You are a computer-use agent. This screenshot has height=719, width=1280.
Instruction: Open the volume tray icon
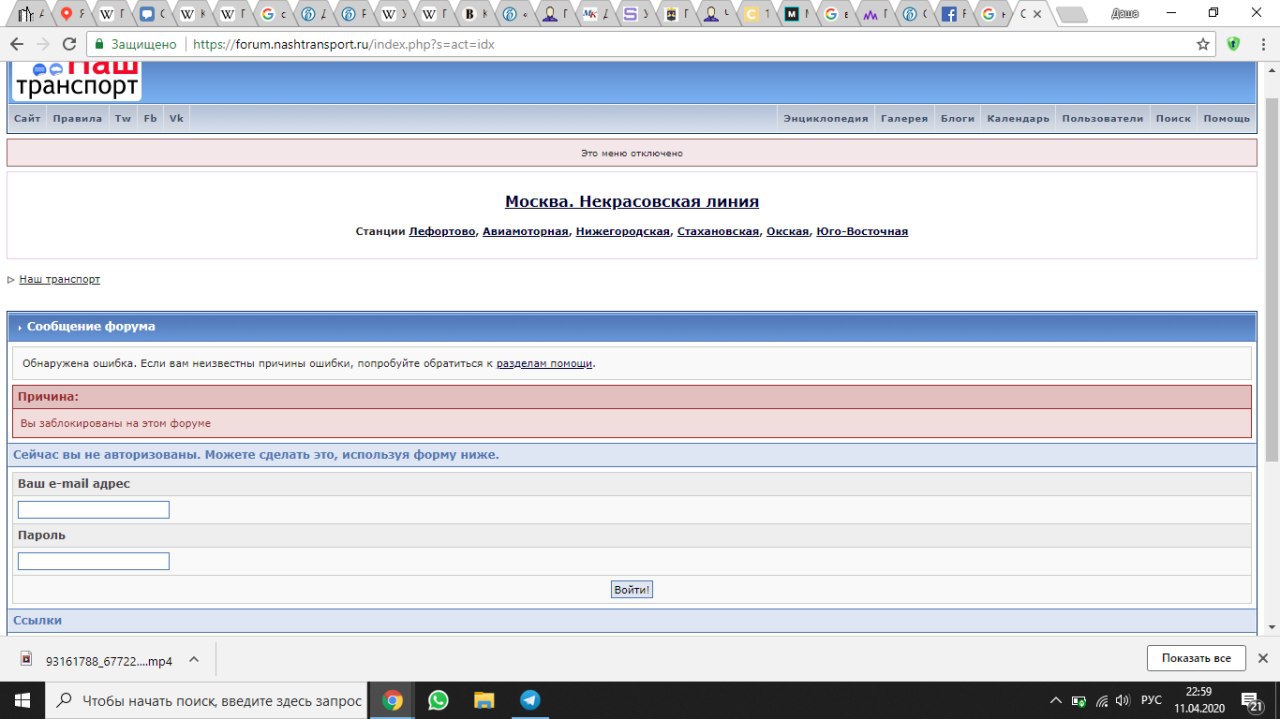coord(1123,700)
